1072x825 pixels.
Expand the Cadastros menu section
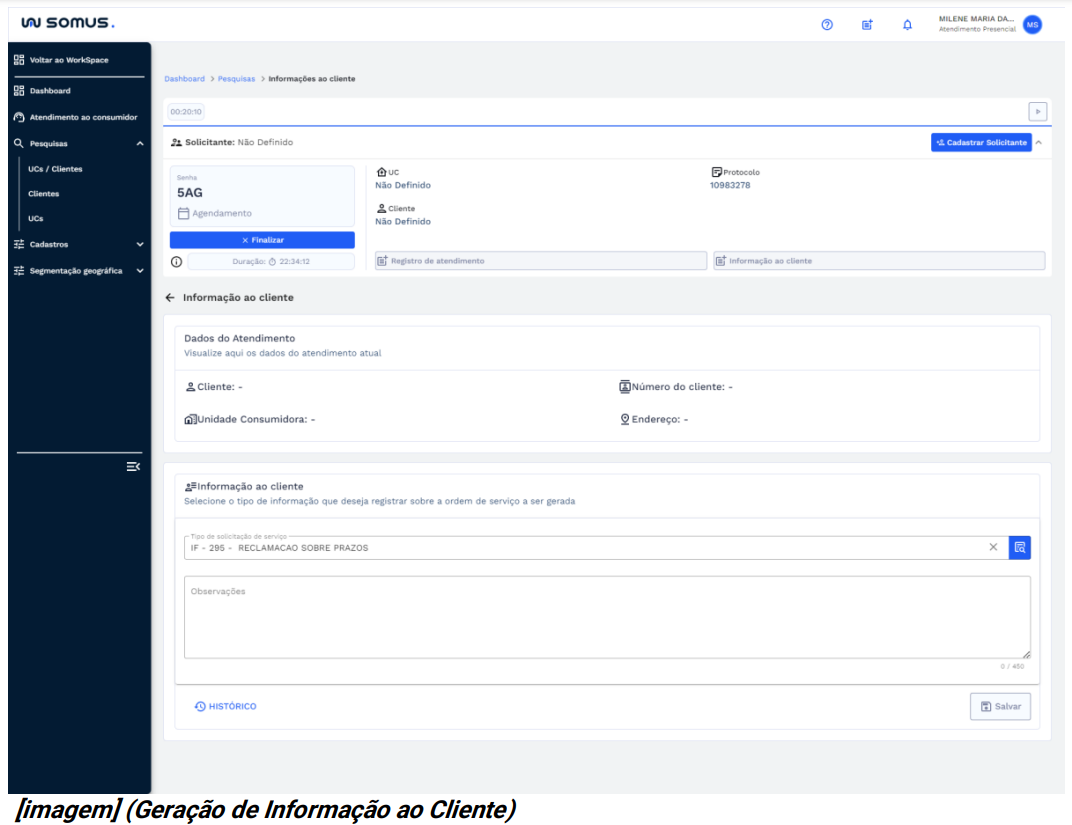pyautogui.click(x=139, y=244)
